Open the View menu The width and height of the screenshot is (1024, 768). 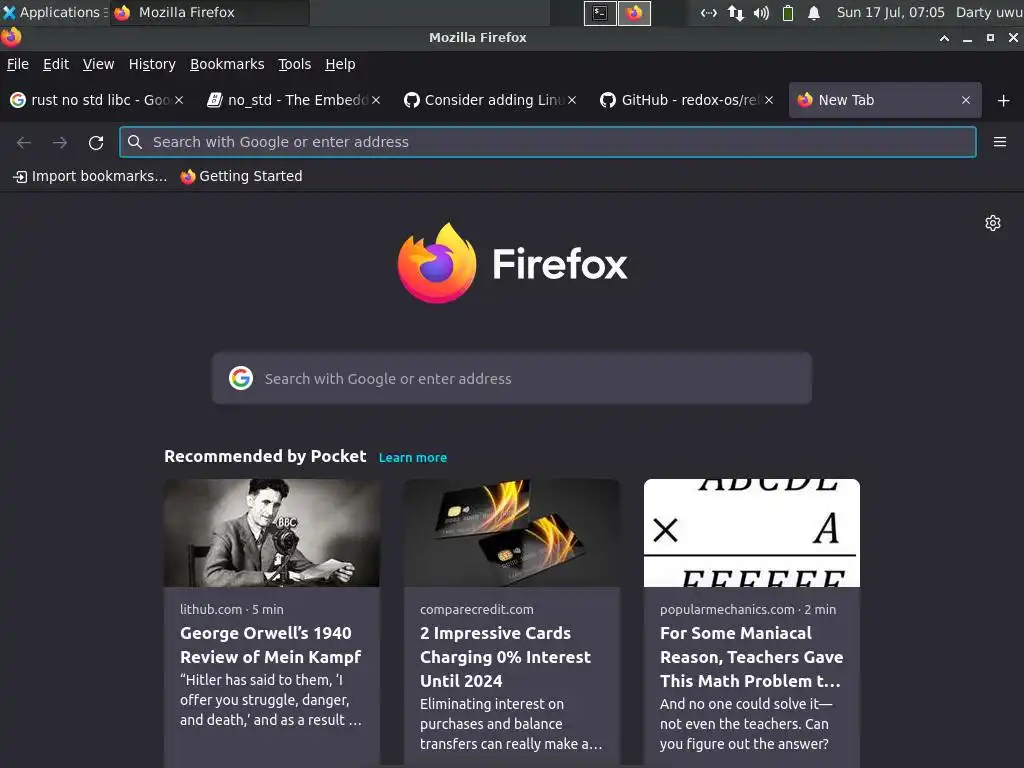pyautogui.click(x=98, y=64)
